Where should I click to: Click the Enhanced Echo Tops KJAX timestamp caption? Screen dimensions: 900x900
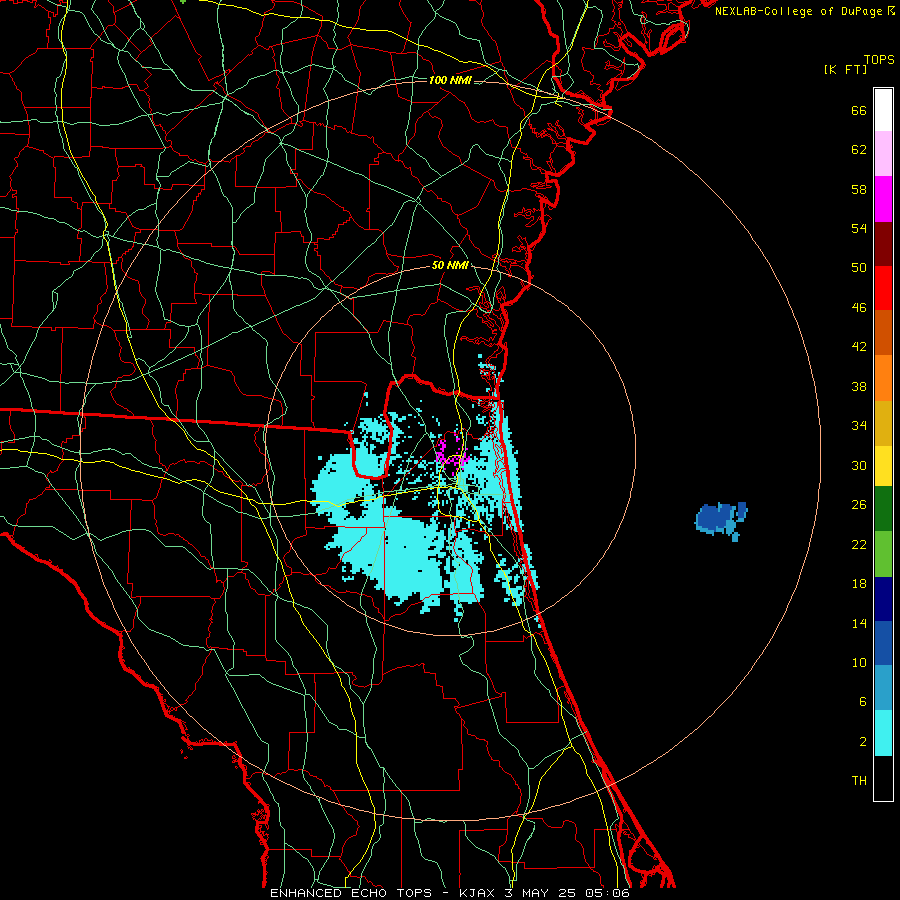[x=450, y=893]
